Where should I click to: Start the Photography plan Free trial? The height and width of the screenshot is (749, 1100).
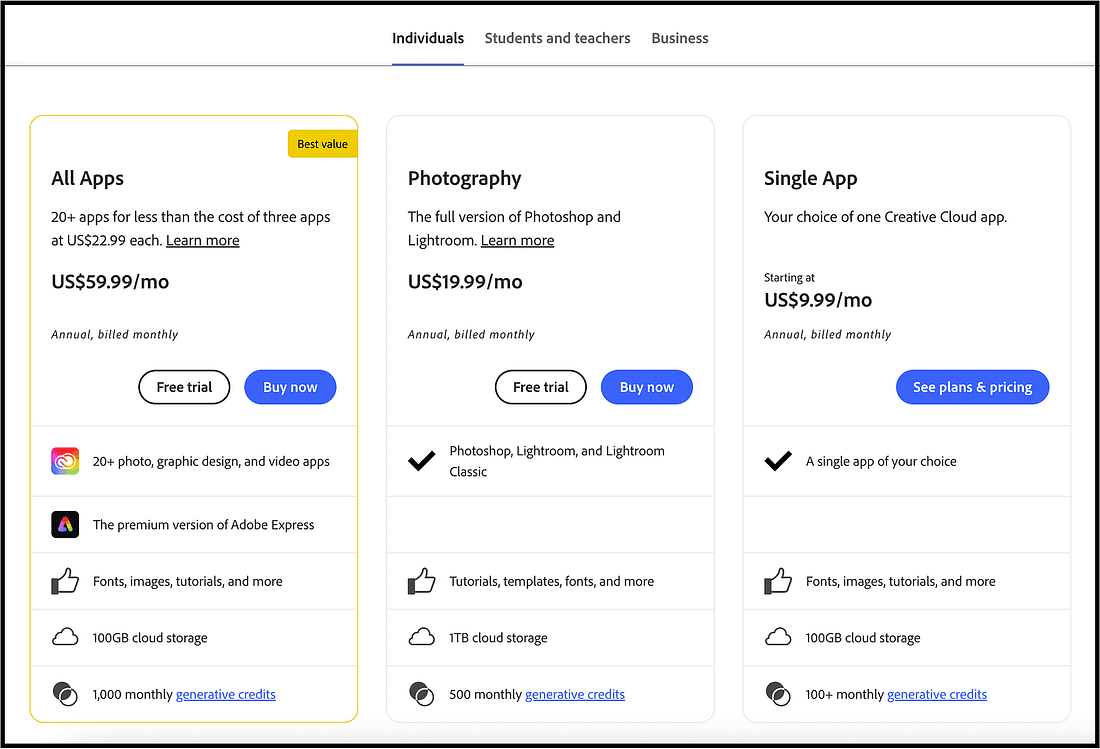(541, 387)
